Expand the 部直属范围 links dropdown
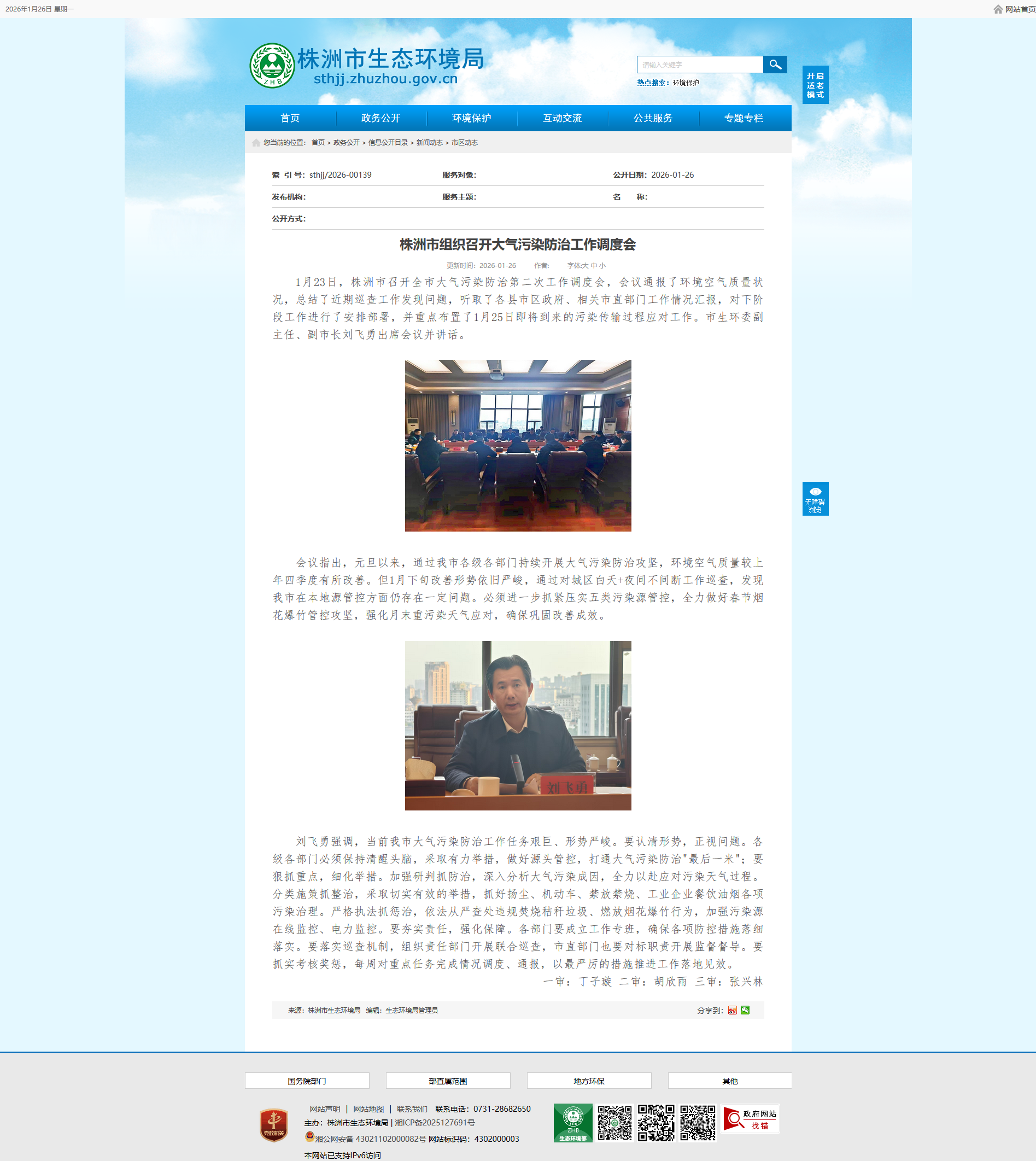Screen dimensions: 1036x1161 tap(448, 1081)
